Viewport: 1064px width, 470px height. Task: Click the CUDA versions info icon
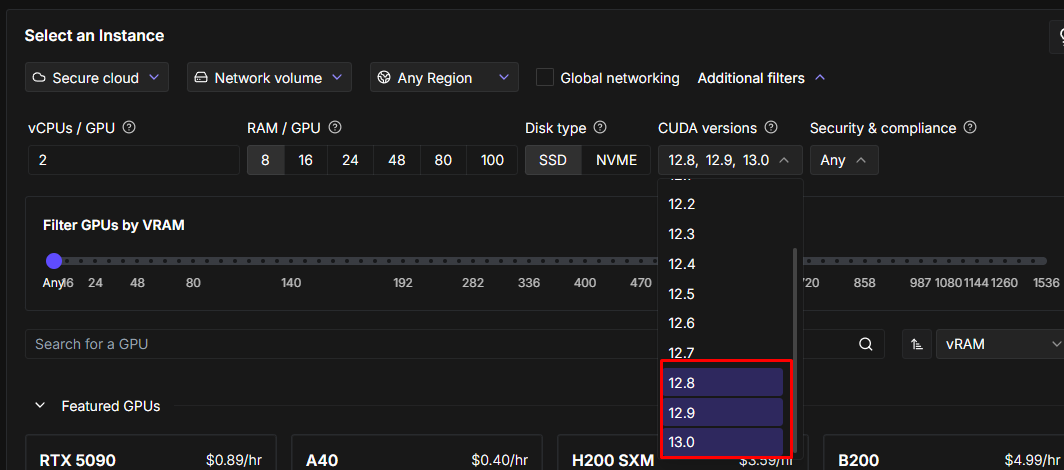pyautogui.click(x=771, y=128)
